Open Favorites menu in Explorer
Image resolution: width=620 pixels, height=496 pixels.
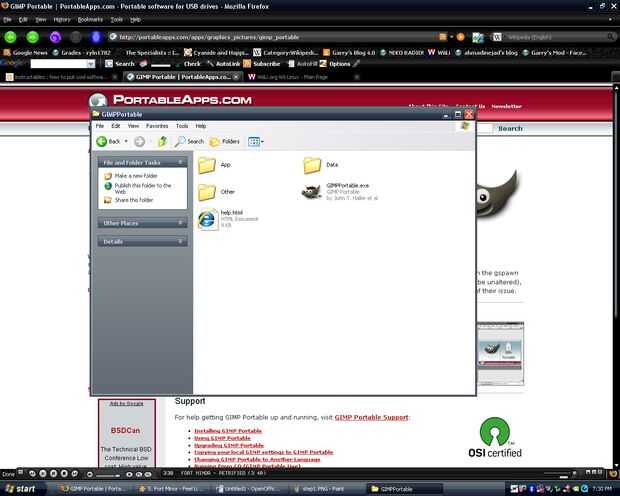click(x=157, y=126)
